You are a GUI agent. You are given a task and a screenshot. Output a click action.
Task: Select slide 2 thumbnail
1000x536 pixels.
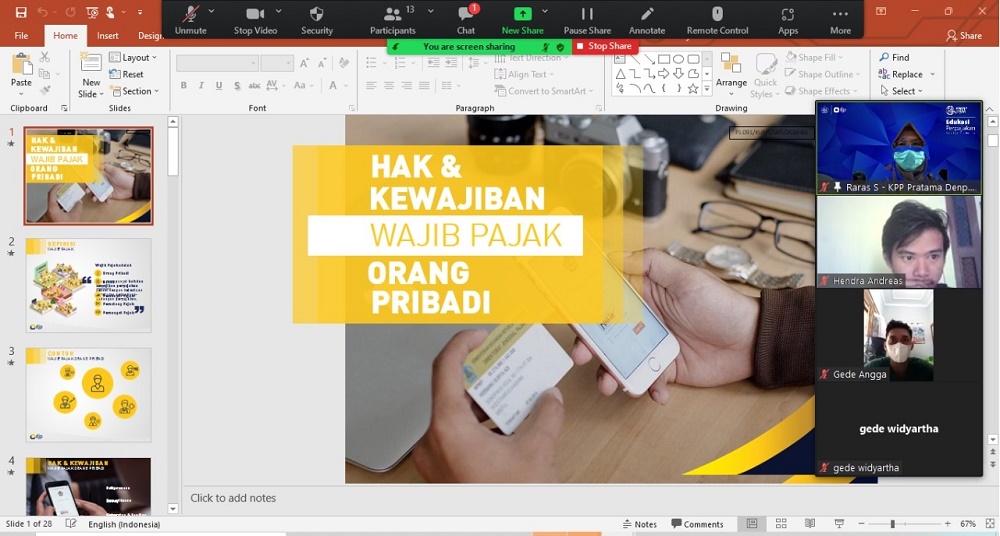point(89,285)
